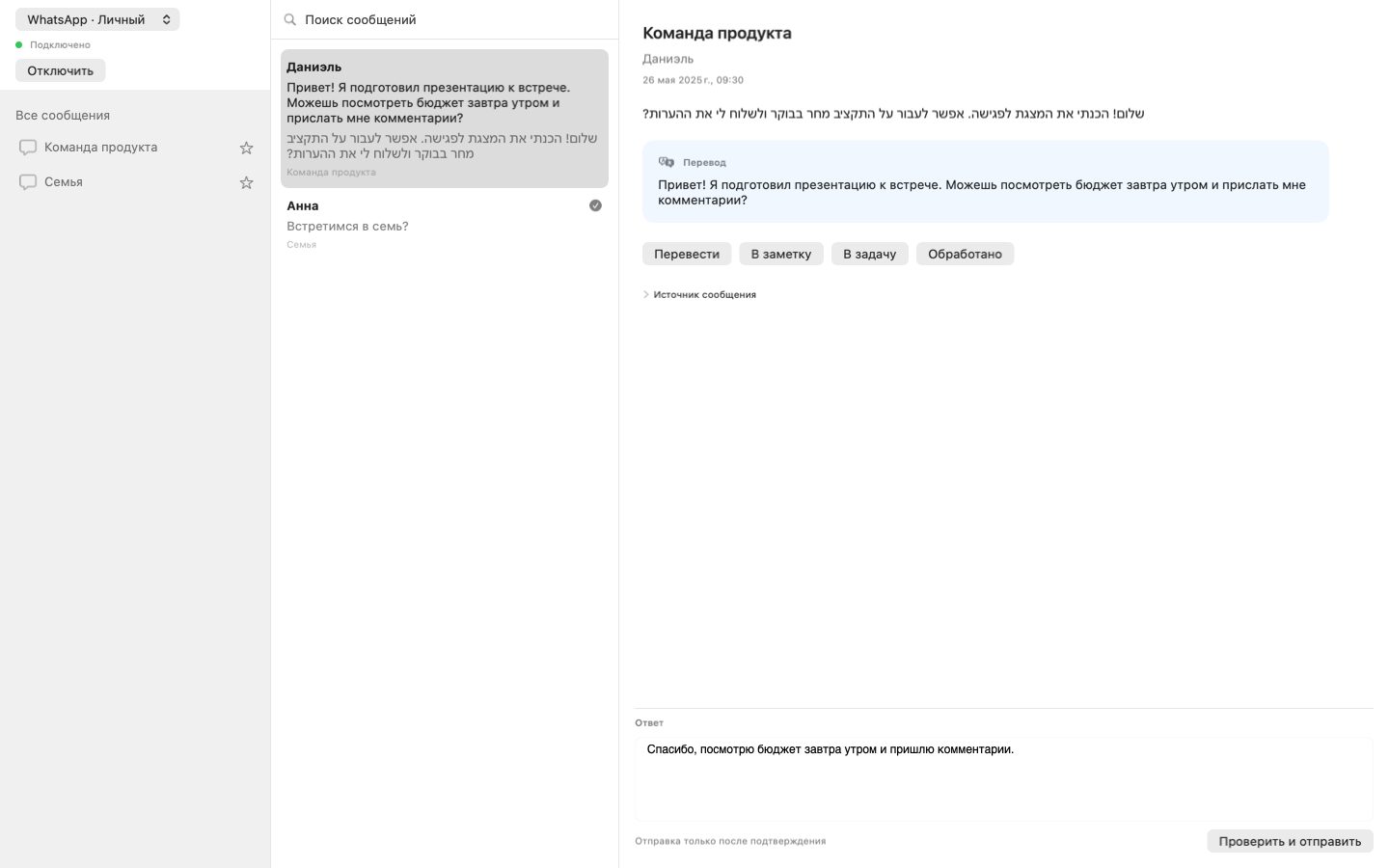This screenshot has height=868, width=1389.
Task: Click the В заметку button
Action: 781,254
